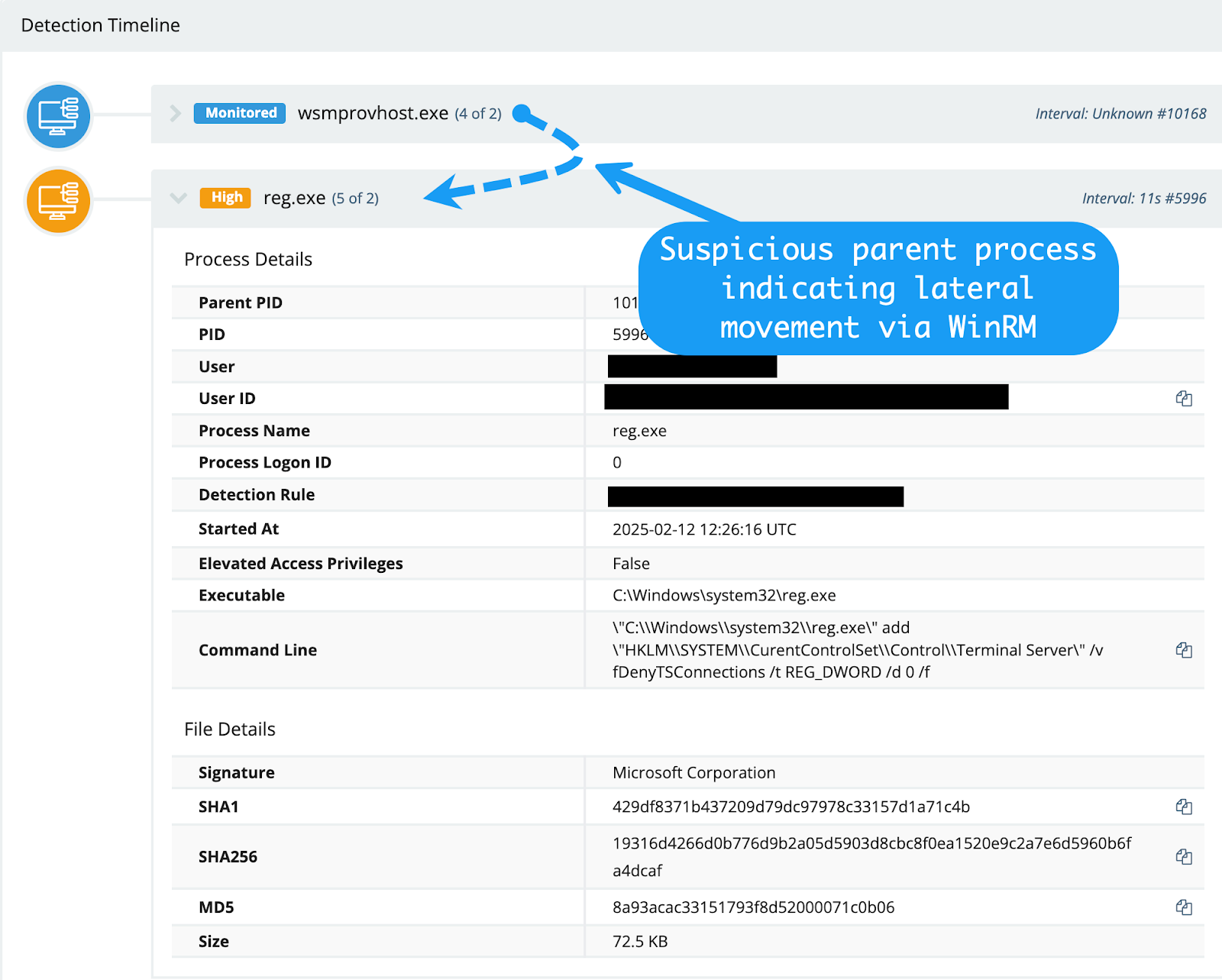Select the blue monitored host icon
Viewport: 1222px width, 980px height.
(x=57, y=116)
